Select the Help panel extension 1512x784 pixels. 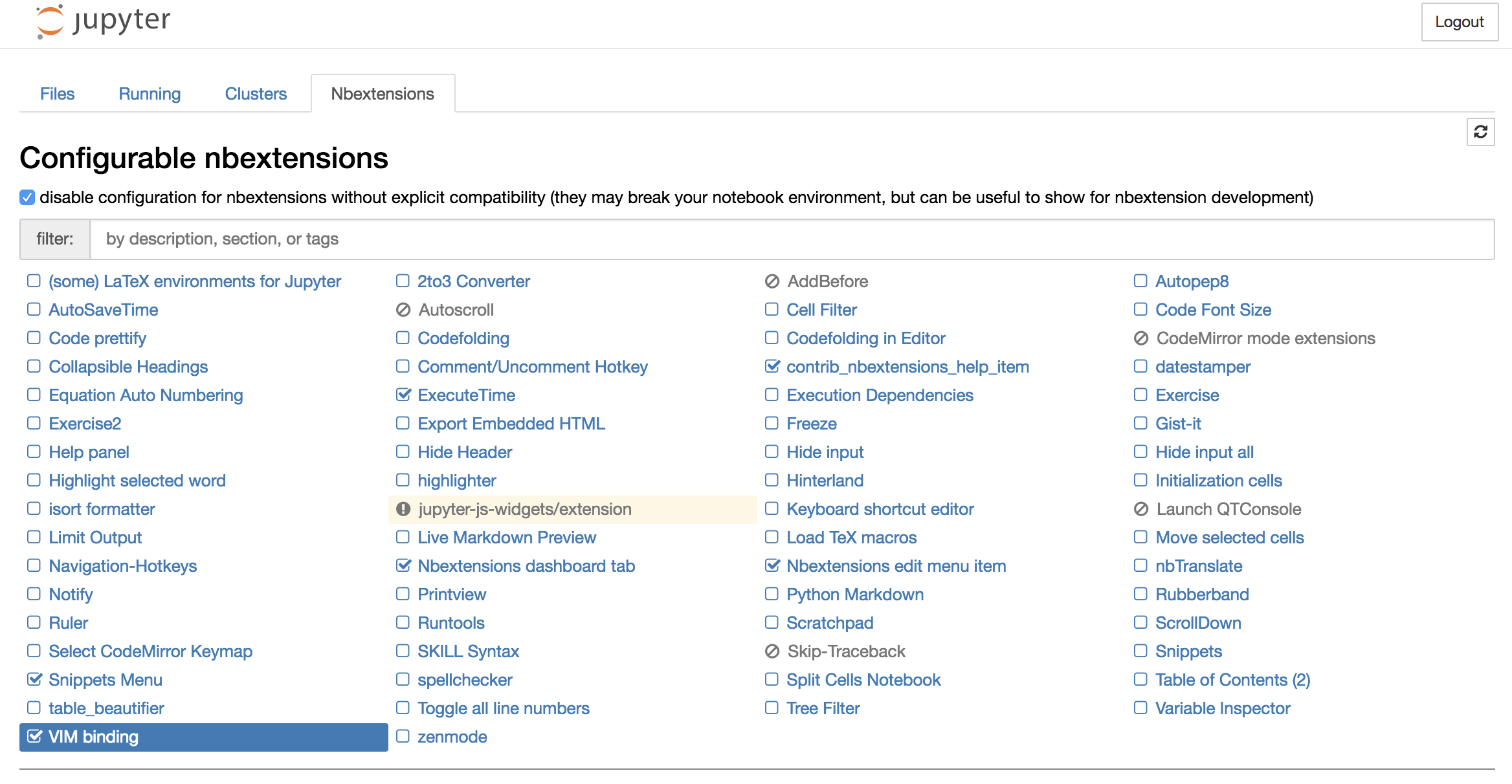click(x=89, y=452)
